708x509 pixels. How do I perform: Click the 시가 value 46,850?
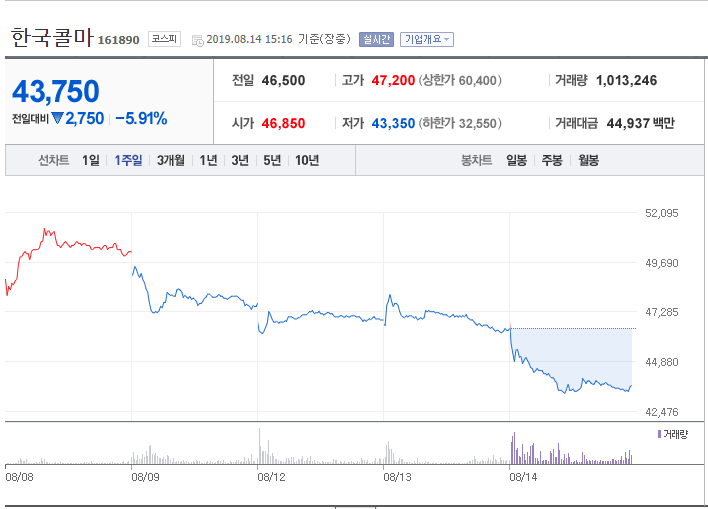(x=283, y=123)
